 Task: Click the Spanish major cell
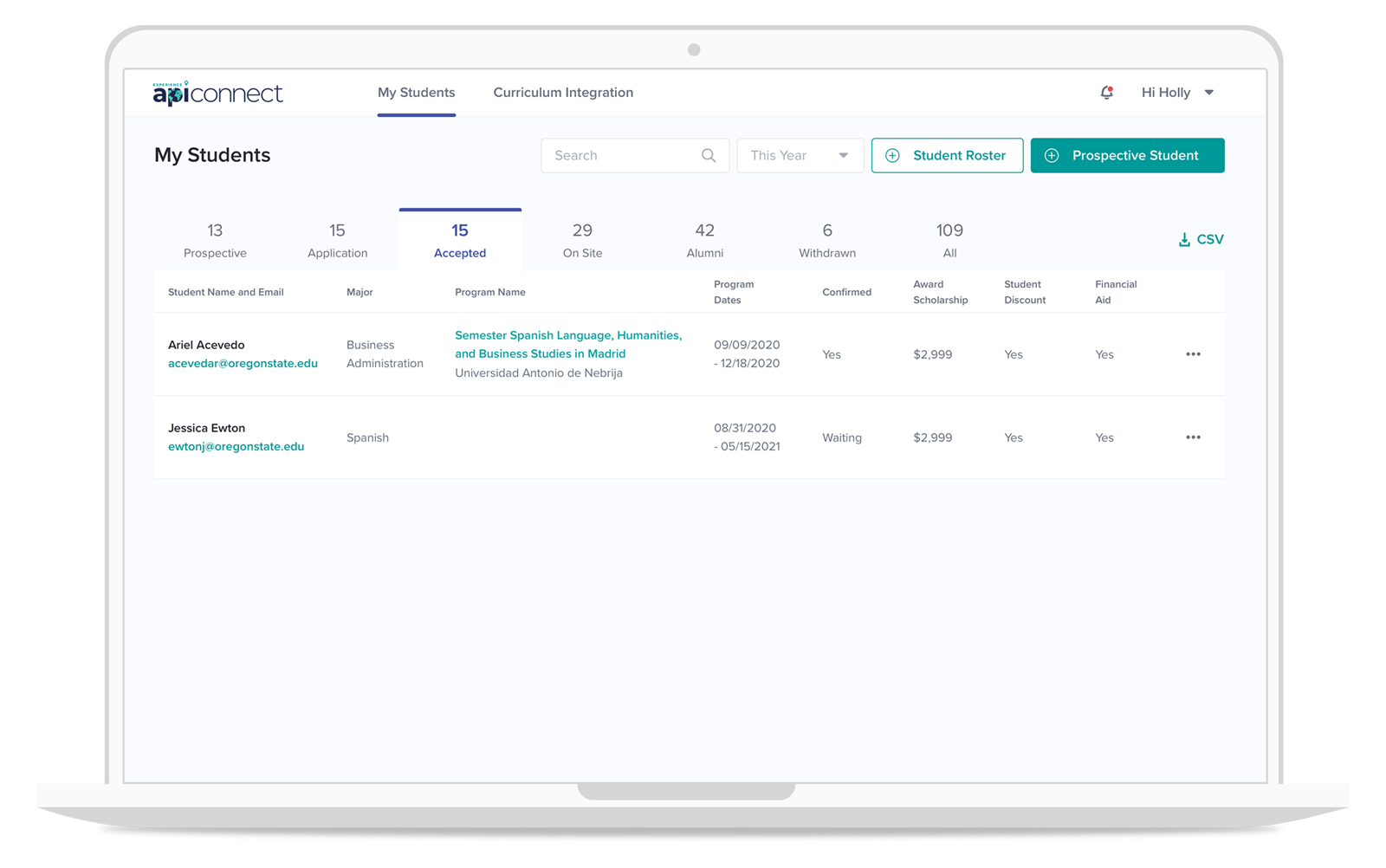pyautogui.click(x=367, y=437)
